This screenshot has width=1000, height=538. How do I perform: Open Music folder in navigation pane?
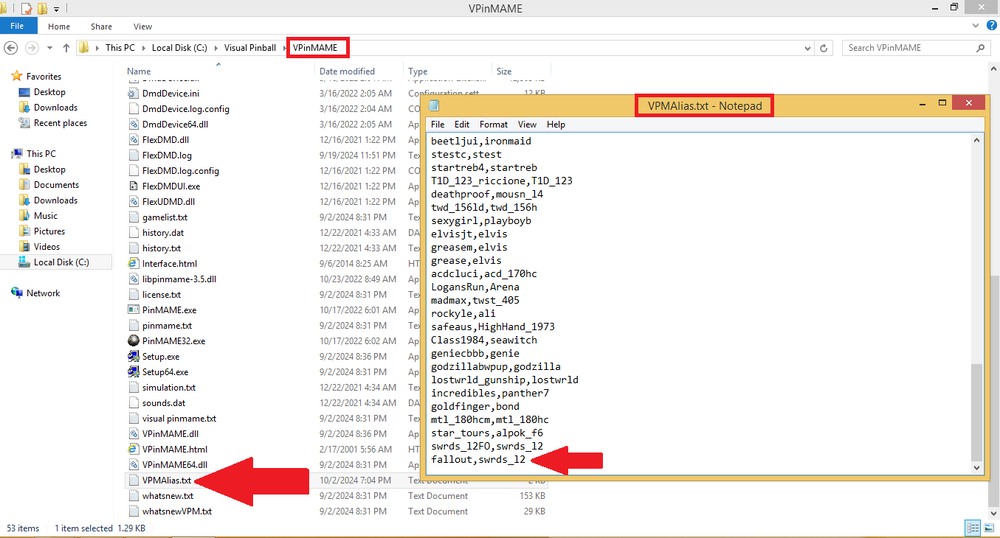(45, 215)
